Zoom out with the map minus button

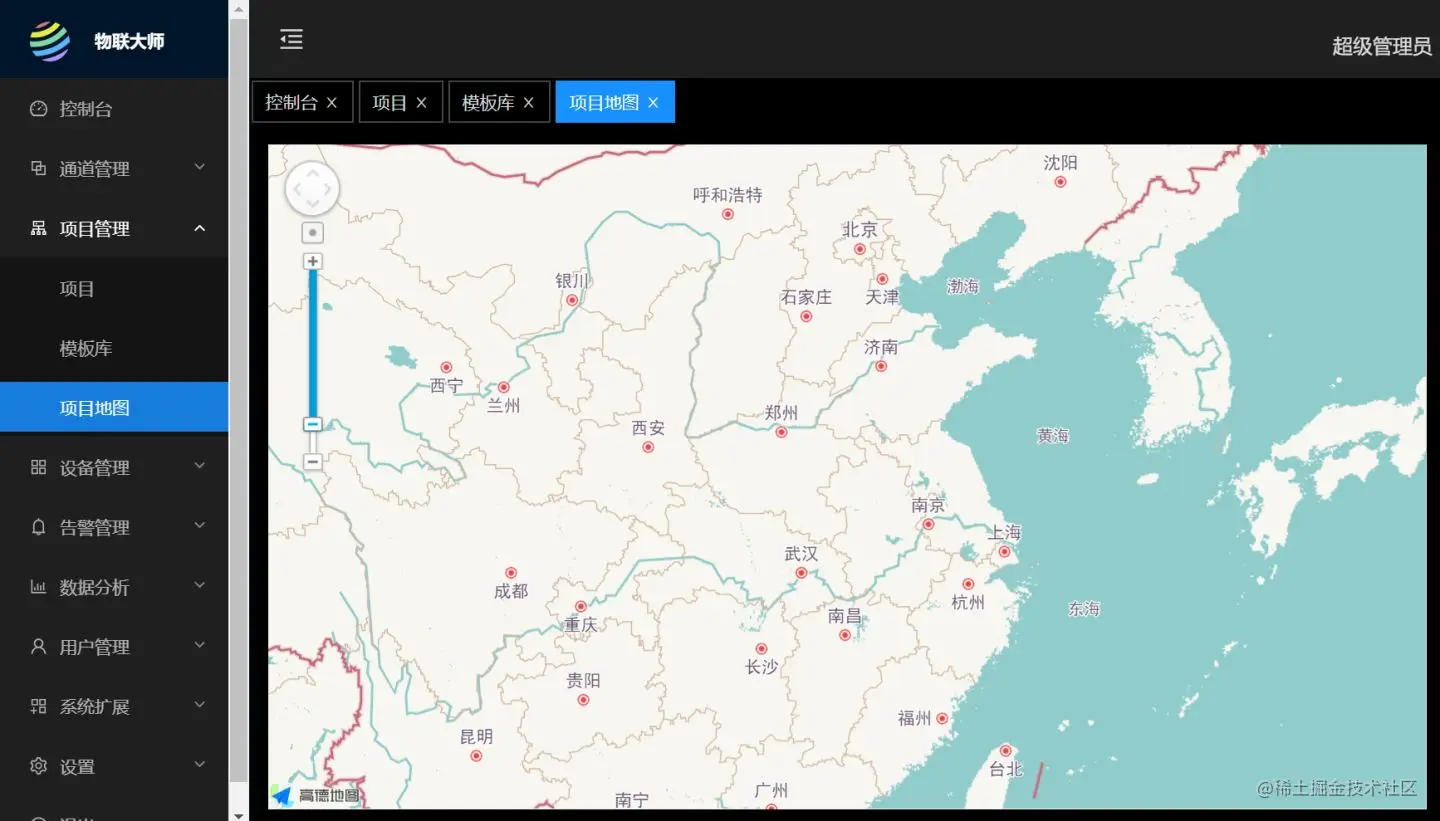coord(313,462)
